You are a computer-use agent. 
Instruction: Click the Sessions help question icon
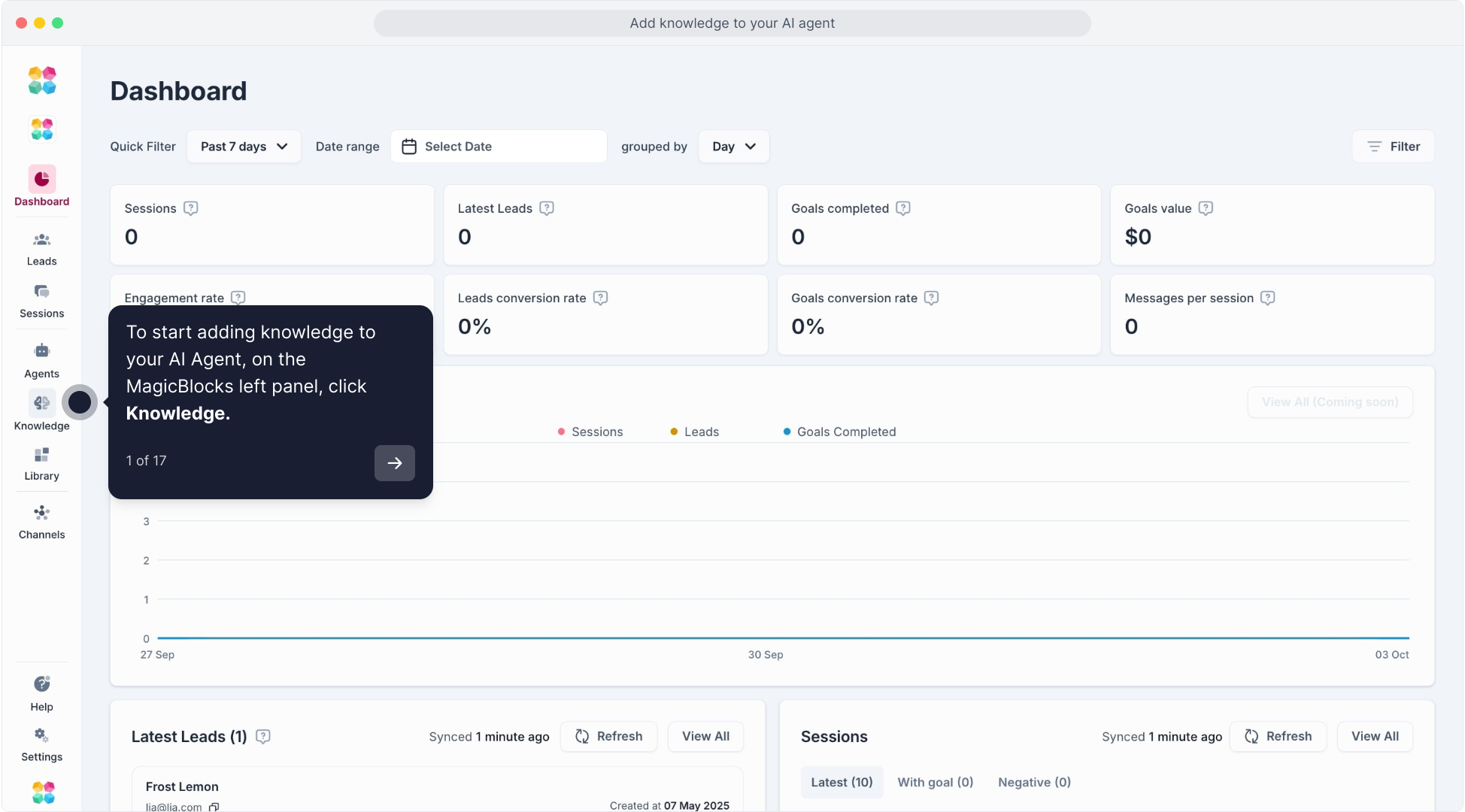point(191,208)
